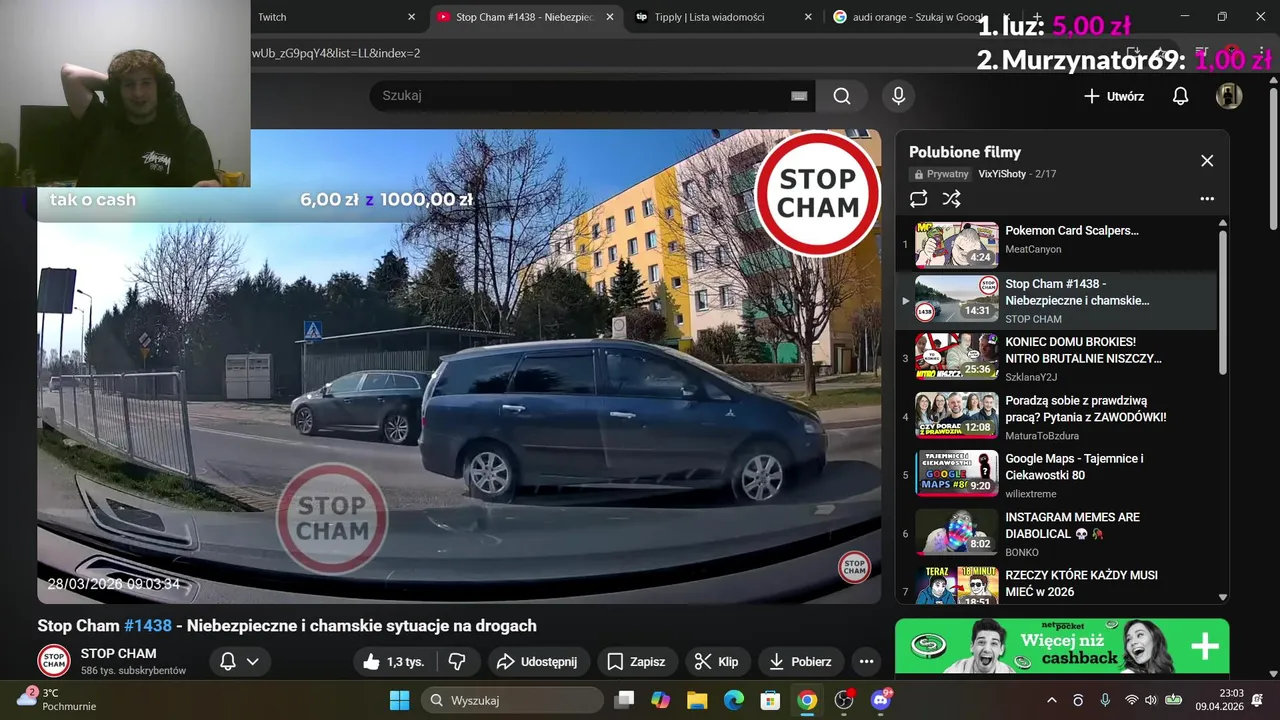The width and height of the screenshot is (1280, 720).
Task: Click Pobierz download button
Action: (x=801, y=661)
